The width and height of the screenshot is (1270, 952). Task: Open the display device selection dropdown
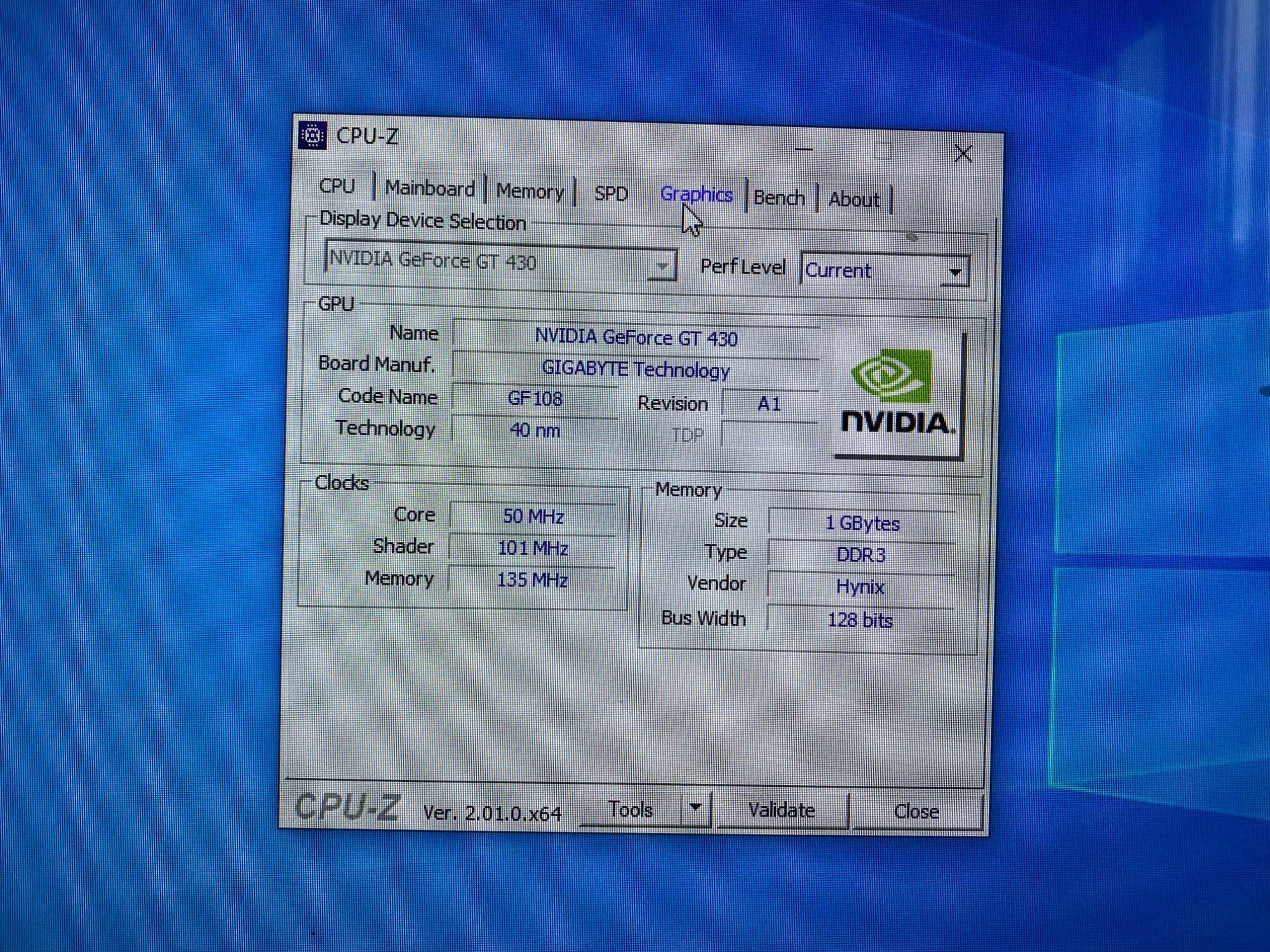click(500, 261)
